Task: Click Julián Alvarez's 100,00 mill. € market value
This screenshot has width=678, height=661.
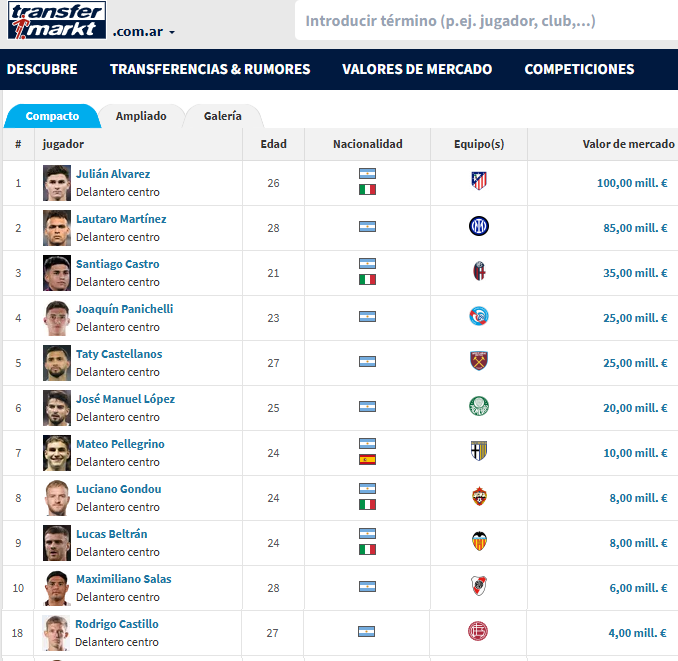Action: [x=631, y=183]
